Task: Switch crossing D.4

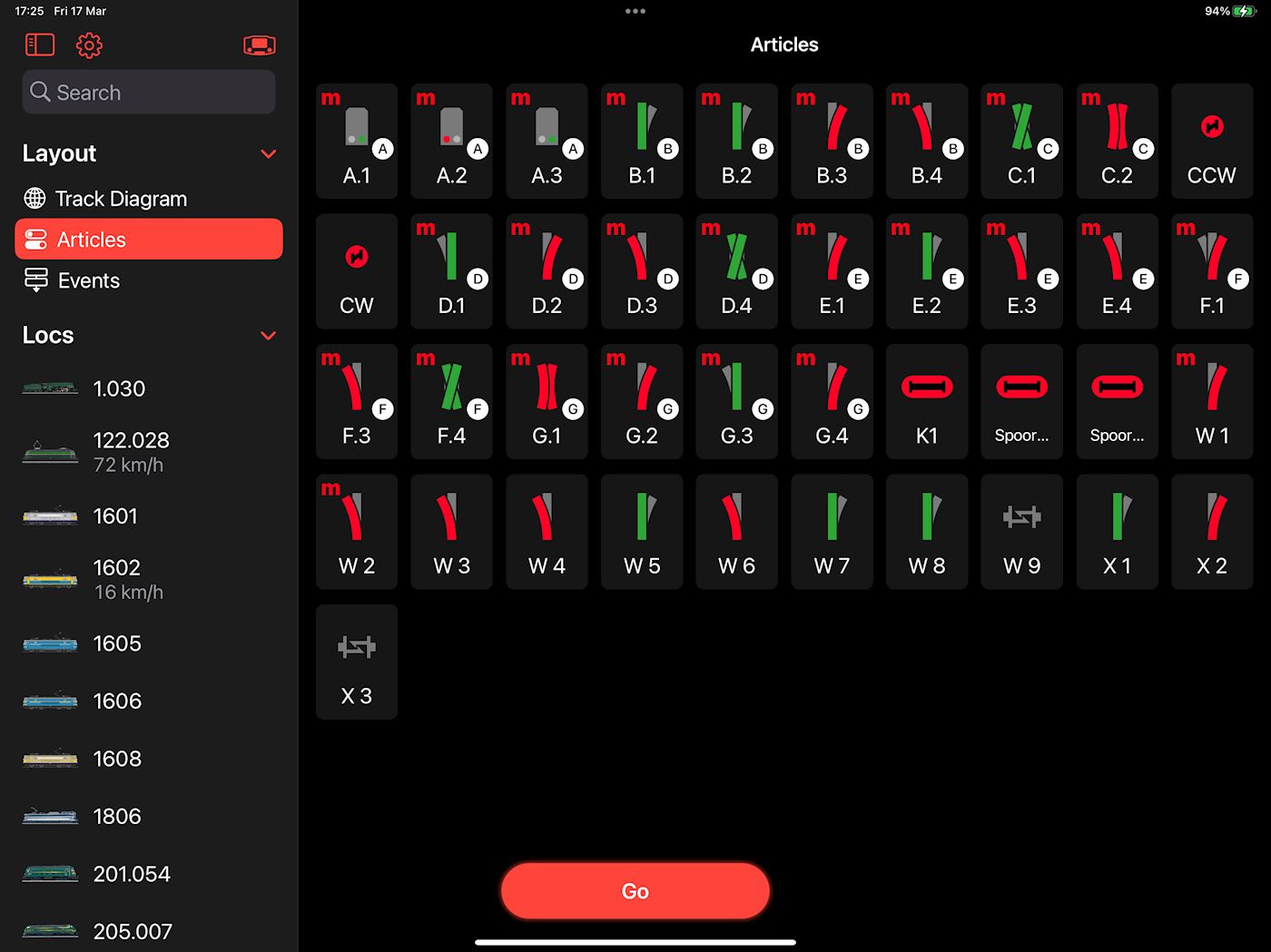Action: 737,271
